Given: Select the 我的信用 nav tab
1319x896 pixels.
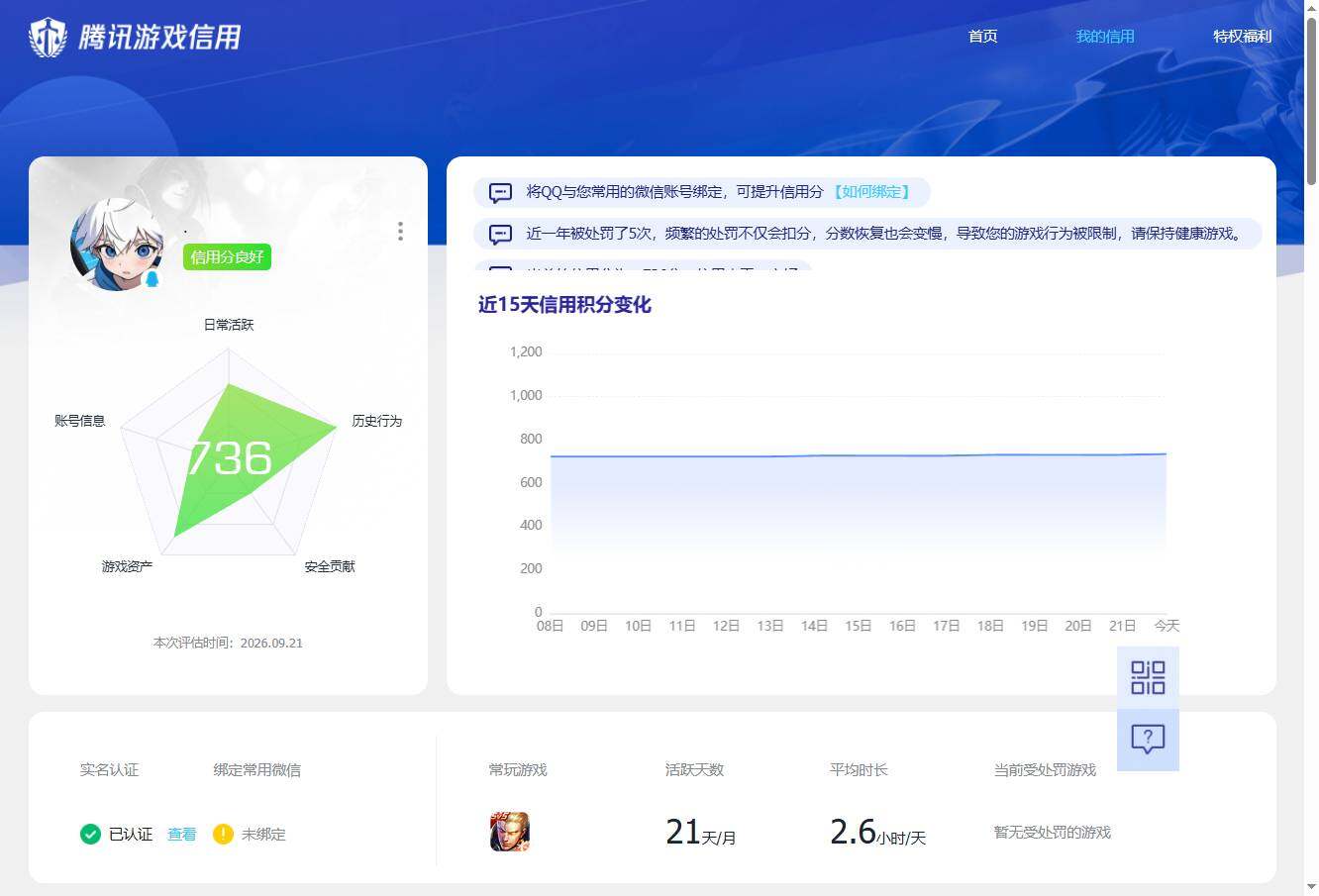Looking at the screenshot, I should [1105, 36].
